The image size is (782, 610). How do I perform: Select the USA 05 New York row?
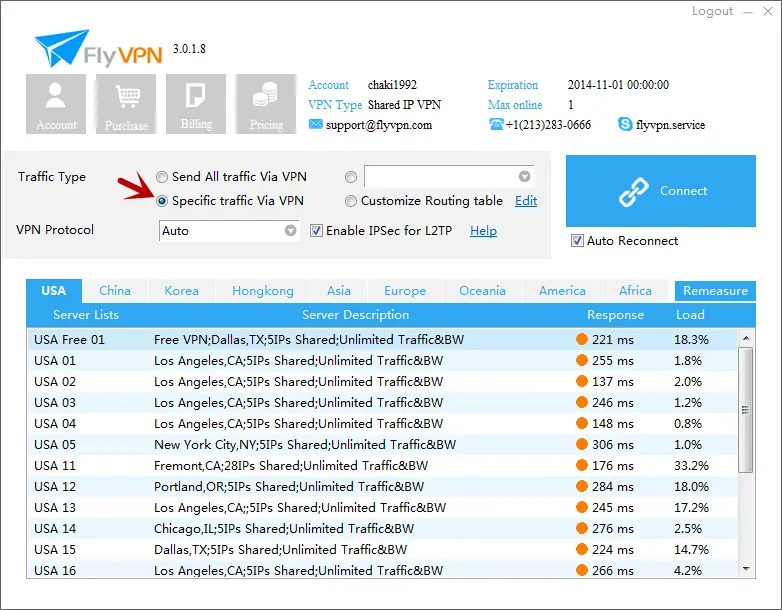(x=382, y=444)
